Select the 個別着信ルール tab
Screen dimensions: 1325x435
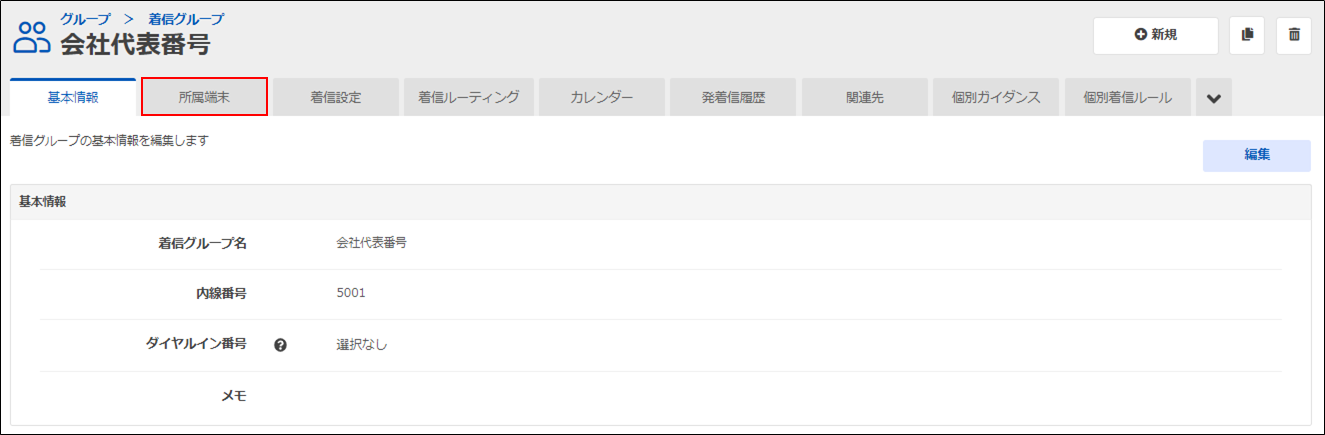pyautogui.click(x=1128, y=98)
